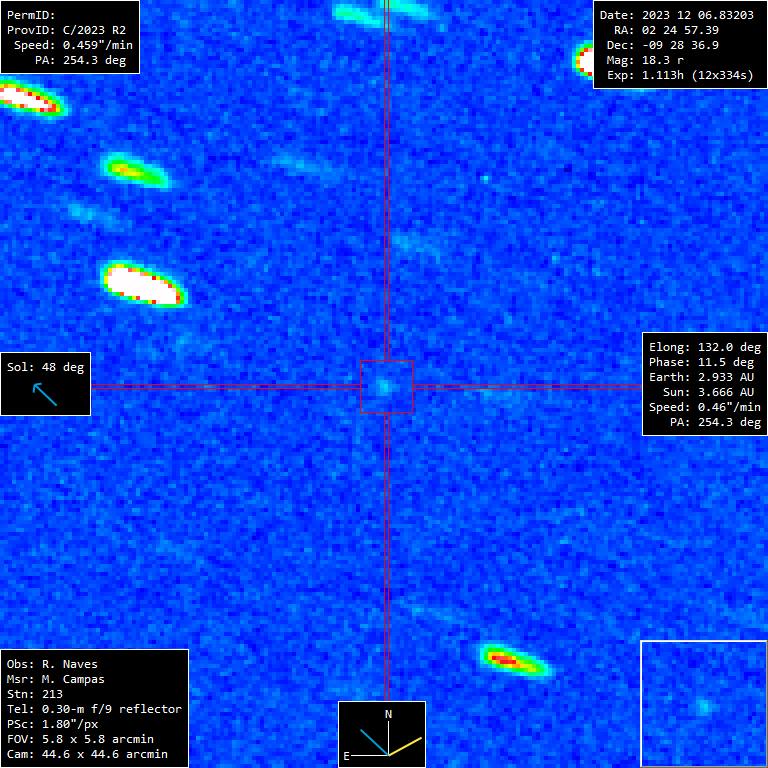Click the Tel: 0.30-m f/9 reflector line
This screenshot has width=768, height=768.
click(94, 709)
